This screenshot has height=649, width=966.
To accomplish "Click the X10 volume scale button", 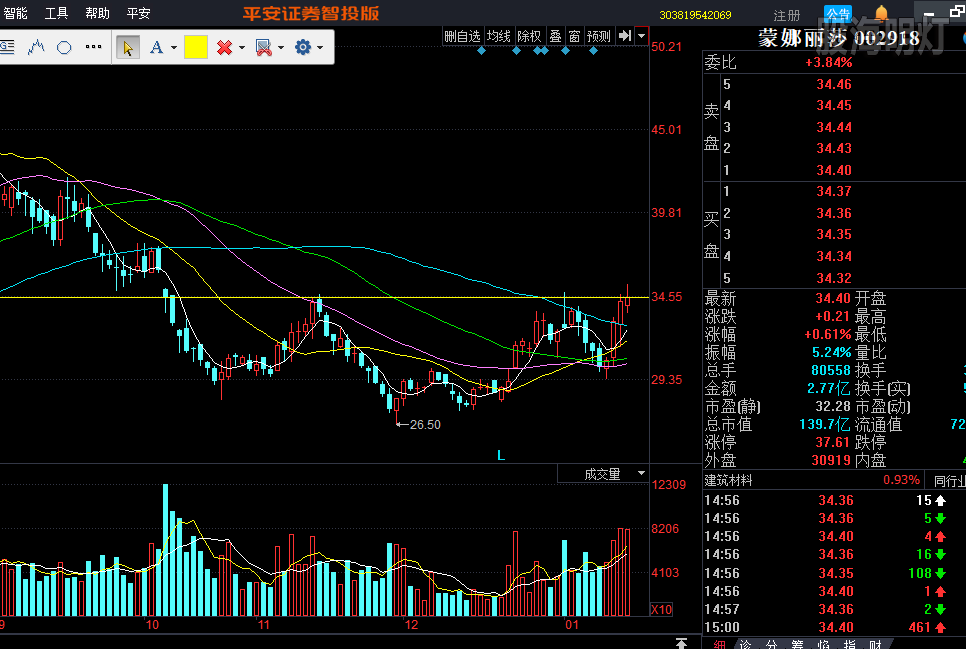I will pos(662,610).
